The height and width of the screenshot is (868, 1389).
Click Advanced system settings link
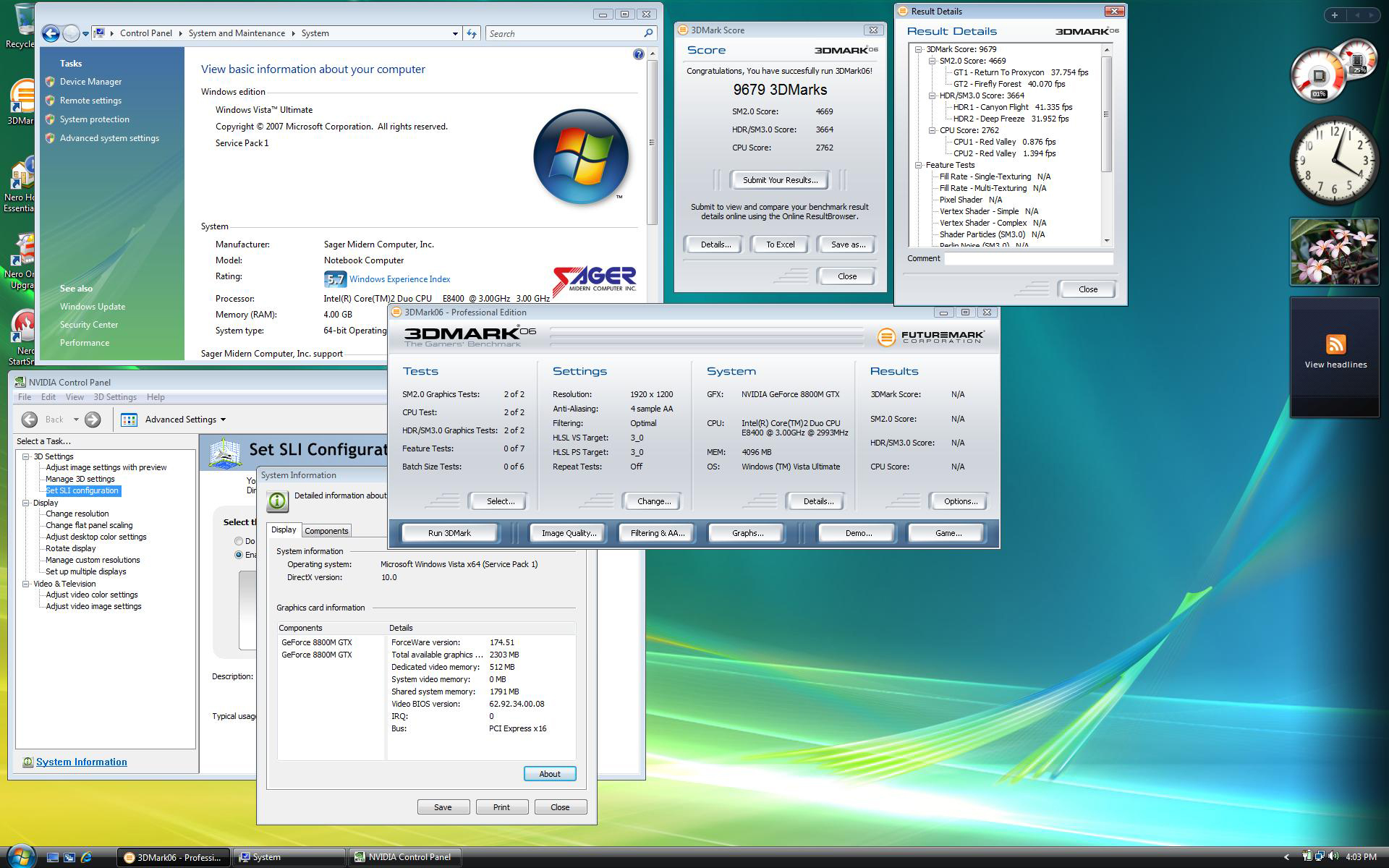coord(109,138)
